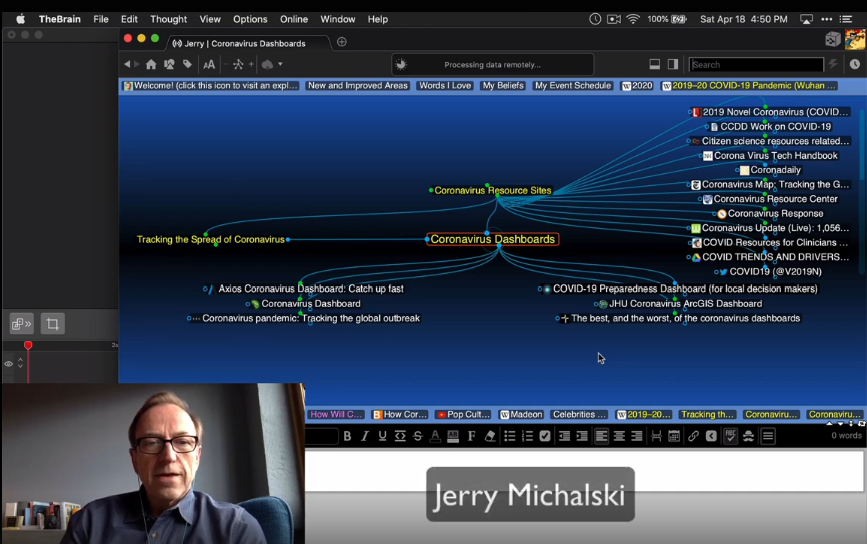This screenshot has width=867, height=544.
Task: Open the Help menu
Action: [x=378, y=19]
